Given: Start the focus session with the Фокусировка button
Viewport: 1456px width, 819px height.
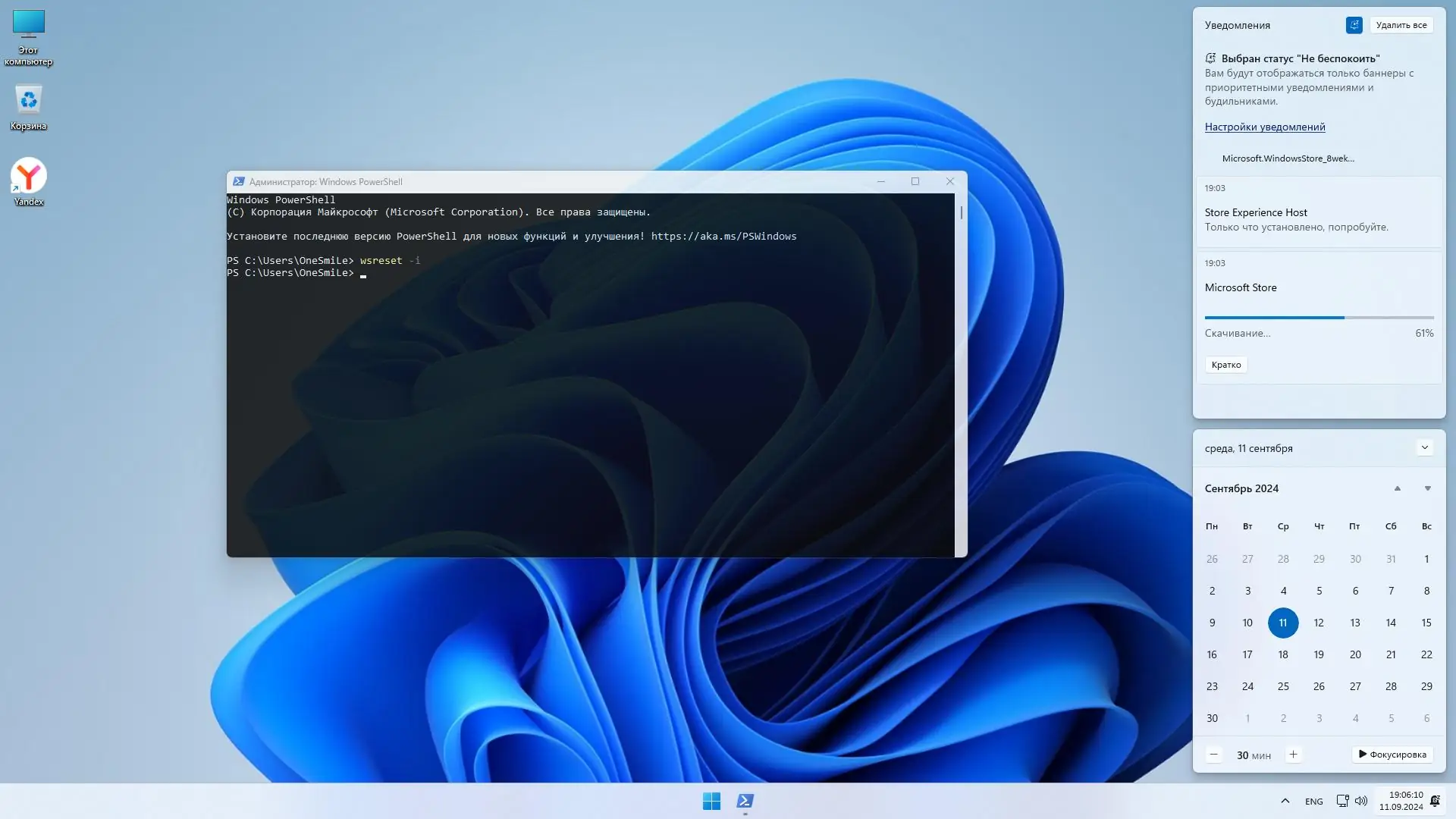Looking at the screenshot, I should pyautogui.click(x=1392, y=755).
